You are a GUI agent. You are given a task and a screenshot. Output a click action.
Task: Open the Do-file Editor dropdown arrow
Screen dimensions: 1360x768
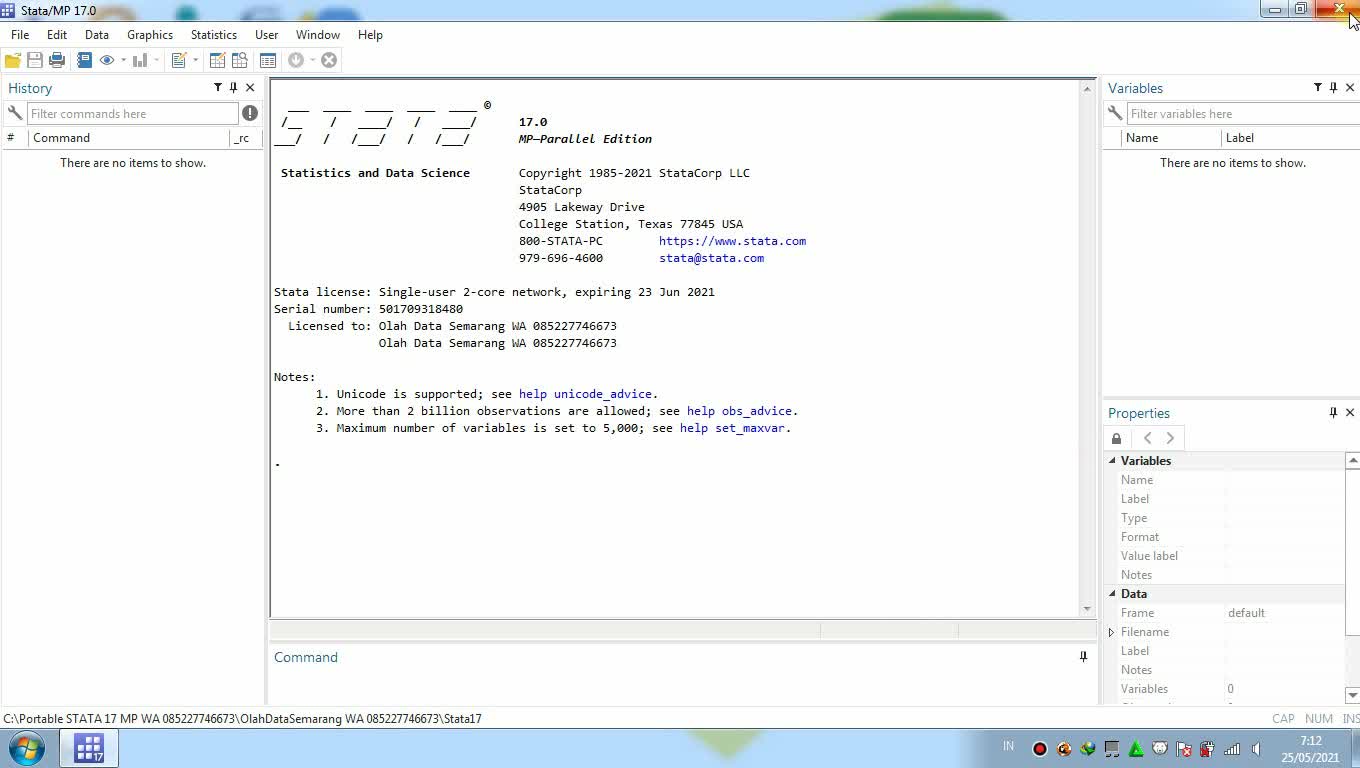coord(195,60)
